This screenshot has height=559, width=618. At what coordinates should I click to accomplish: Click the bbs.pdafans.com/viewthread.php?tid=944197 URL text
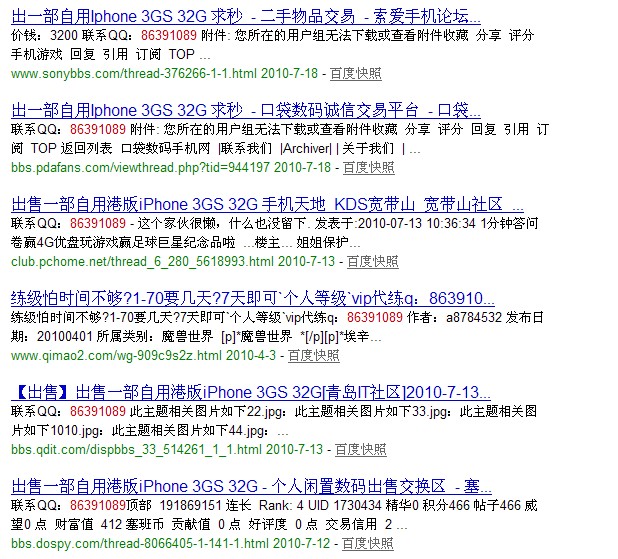click(140, 168)
